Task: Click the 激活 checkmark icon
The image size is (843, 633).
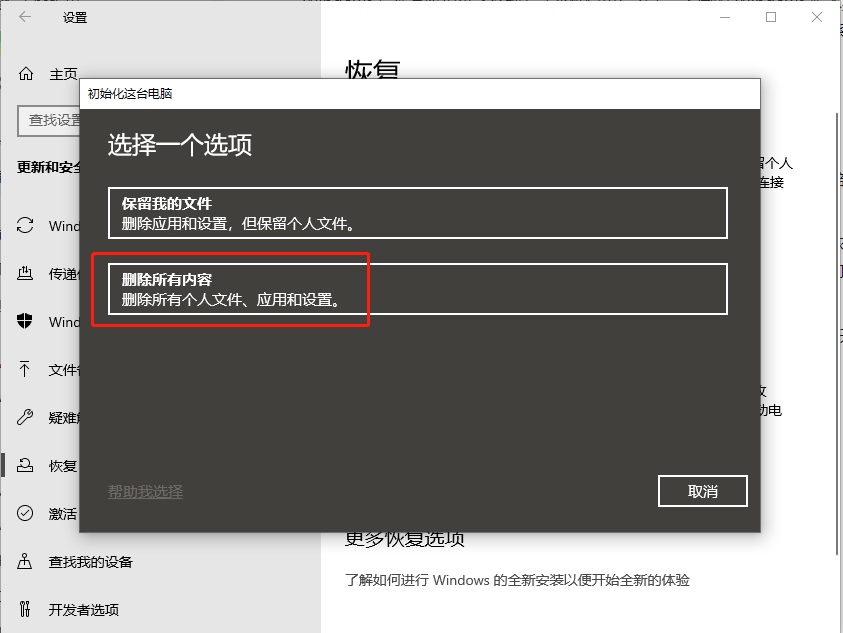Action: pos(25,513)
